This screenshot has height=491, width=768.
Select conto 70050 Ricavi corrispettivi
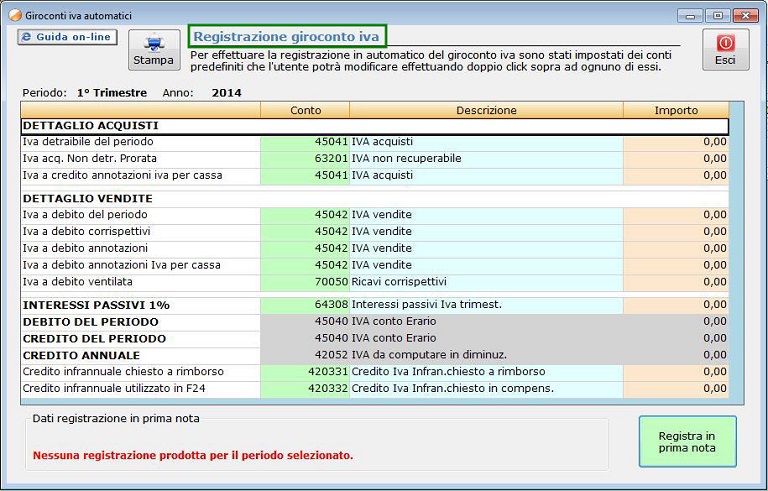305,282
